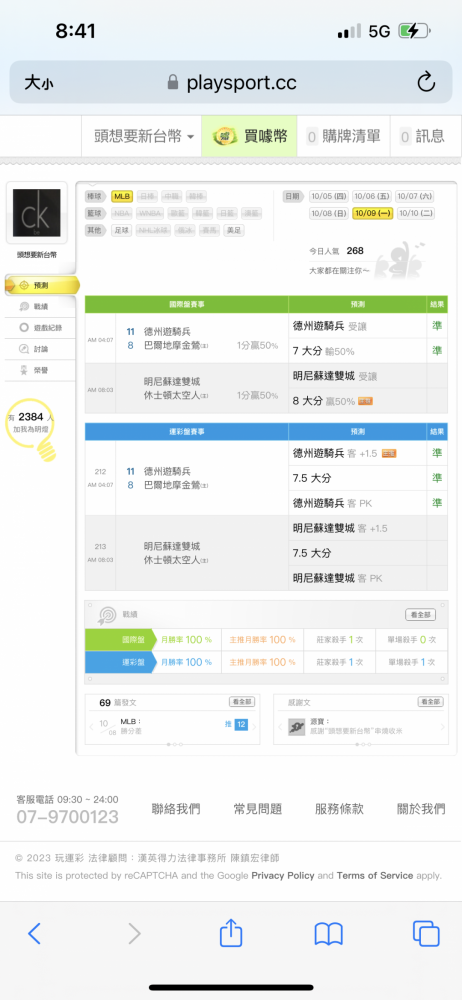Click the orange badge beside 贏50%

(366, 401)
